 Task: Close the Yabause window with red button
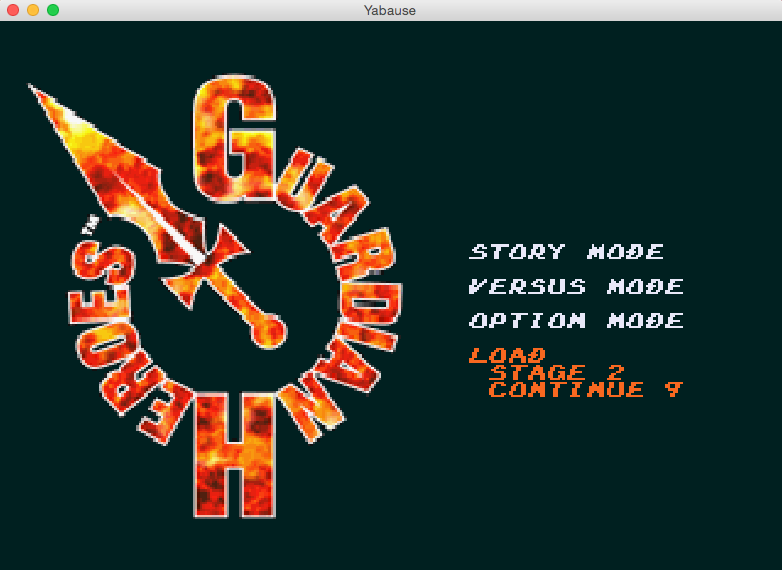pos(13,10)
